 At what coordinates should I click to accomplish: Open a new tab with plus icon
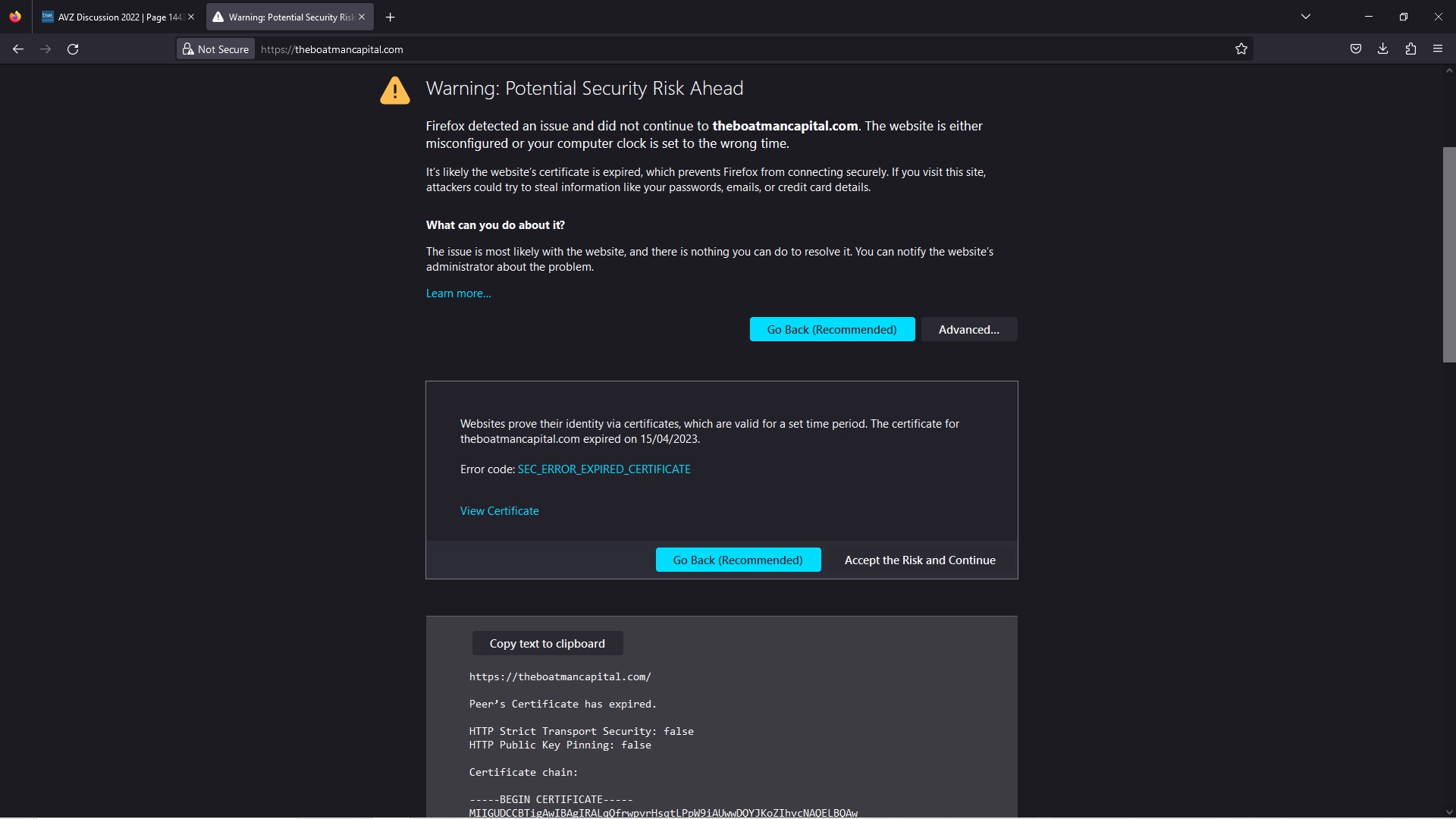pos(390,17)
